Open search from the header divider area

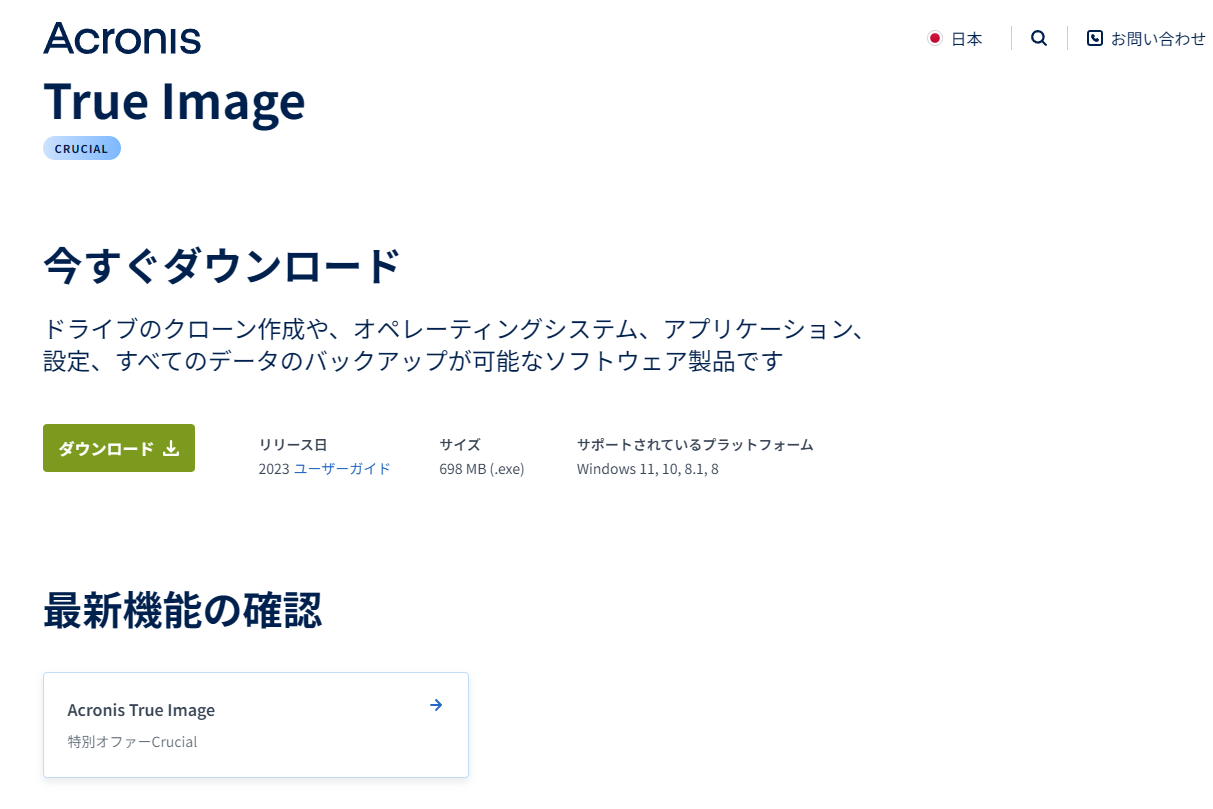[1039, 38]
